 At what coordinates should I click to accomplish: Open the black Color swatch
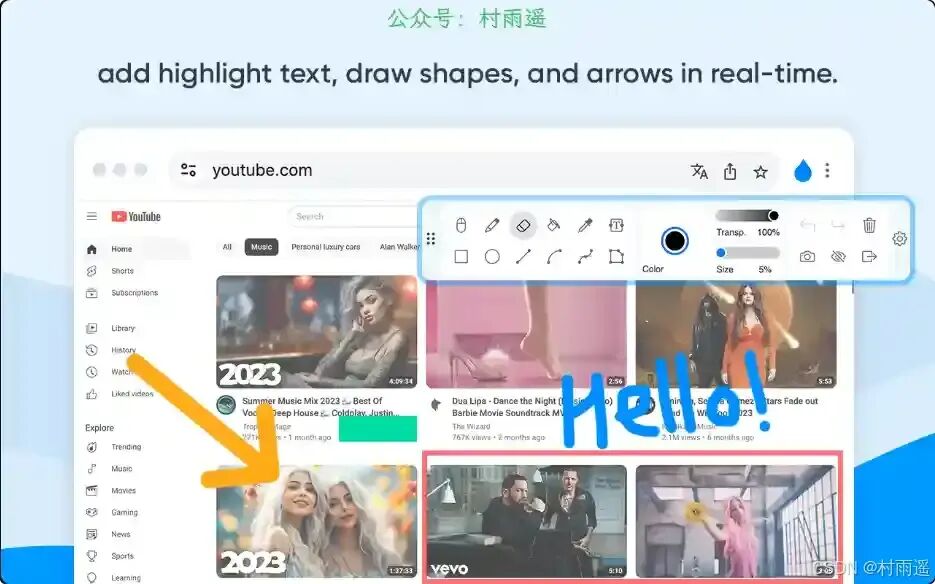tap(675, 241)
